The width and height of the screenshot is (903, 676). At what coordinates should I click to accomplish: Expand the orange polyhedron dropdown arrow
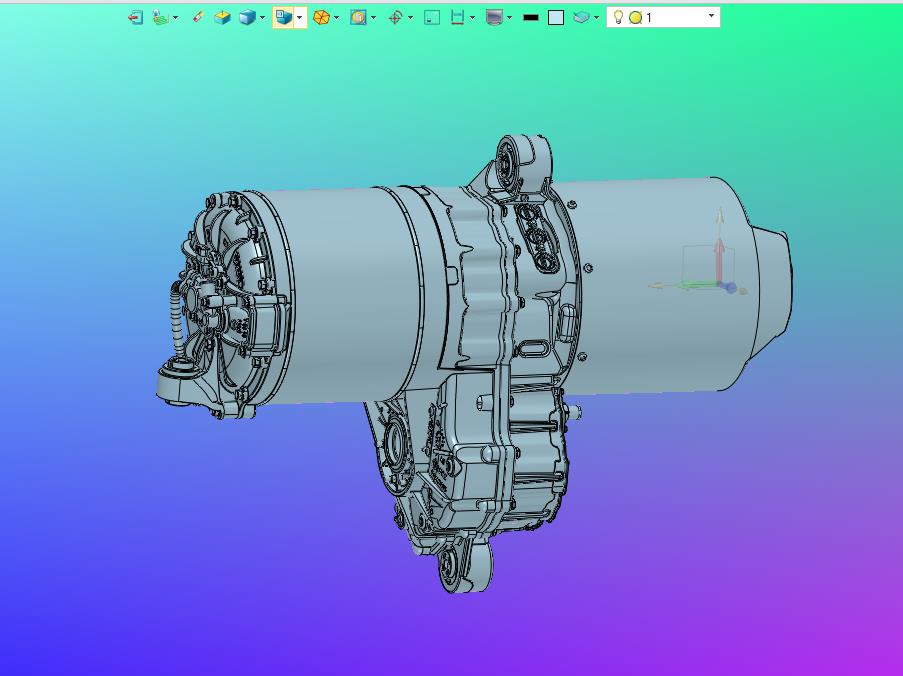(336, 18)
